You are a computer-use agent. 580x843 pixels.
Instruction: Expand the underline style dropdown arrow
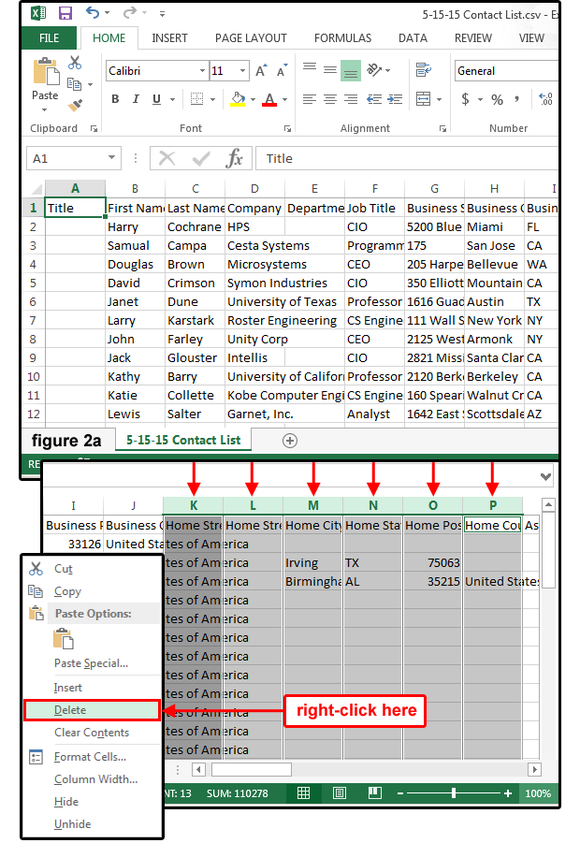coord(173,99)
